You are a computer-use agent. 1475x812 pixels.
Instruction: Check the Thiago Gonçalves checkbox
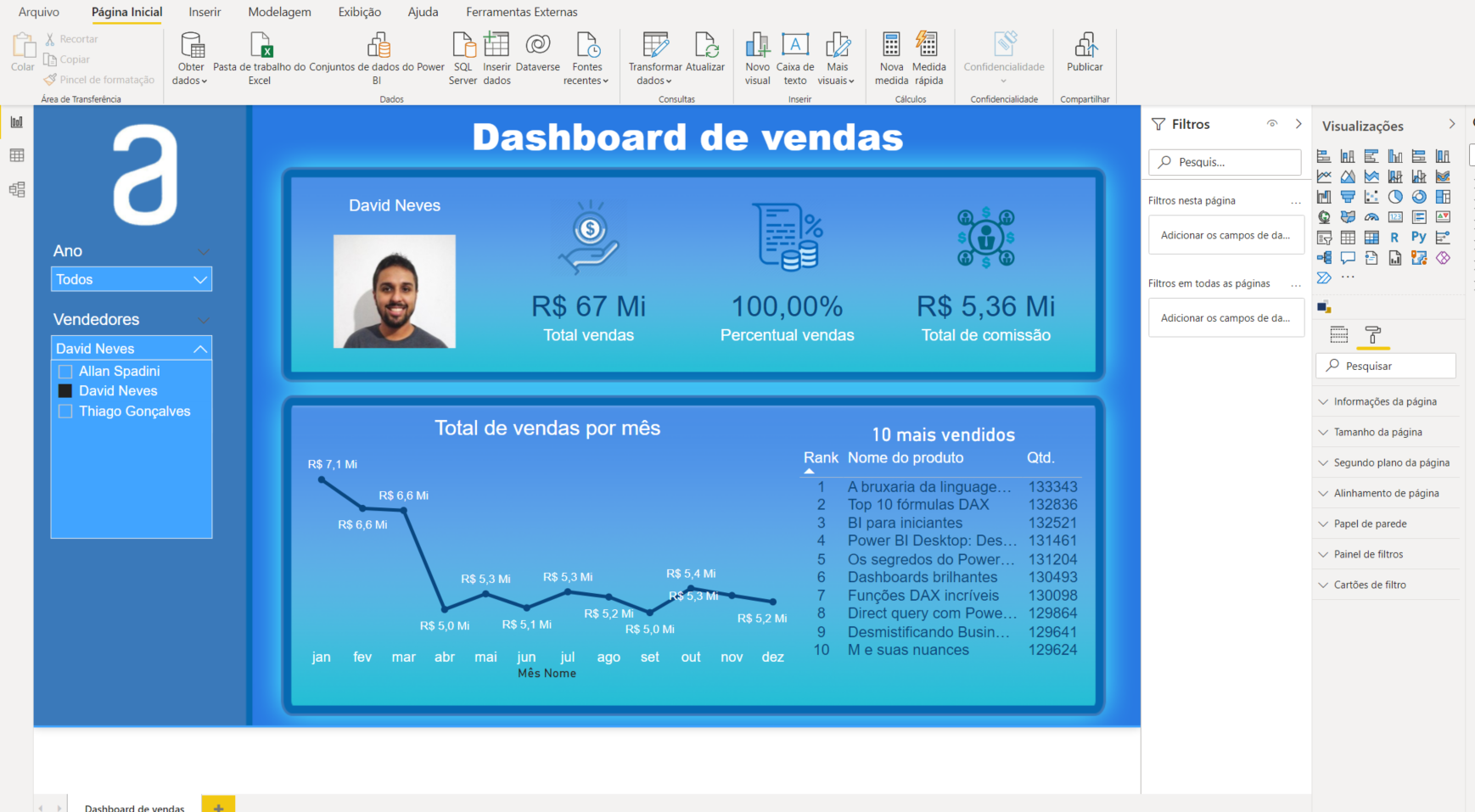coord(65,412)
